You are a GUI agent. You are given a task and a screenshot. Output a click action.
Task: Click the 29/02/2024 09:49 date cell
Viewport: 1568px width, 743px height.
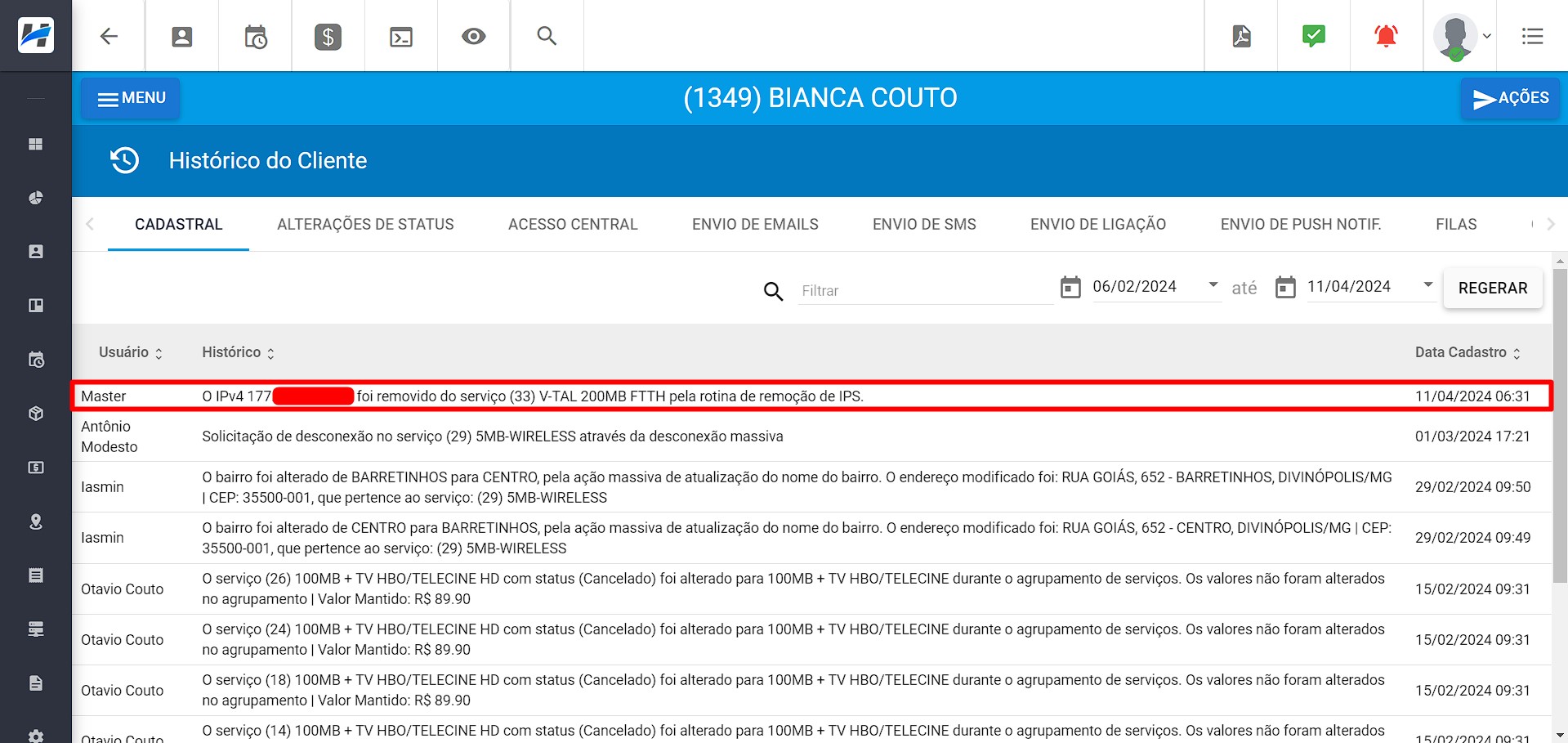pos(1472,538)
